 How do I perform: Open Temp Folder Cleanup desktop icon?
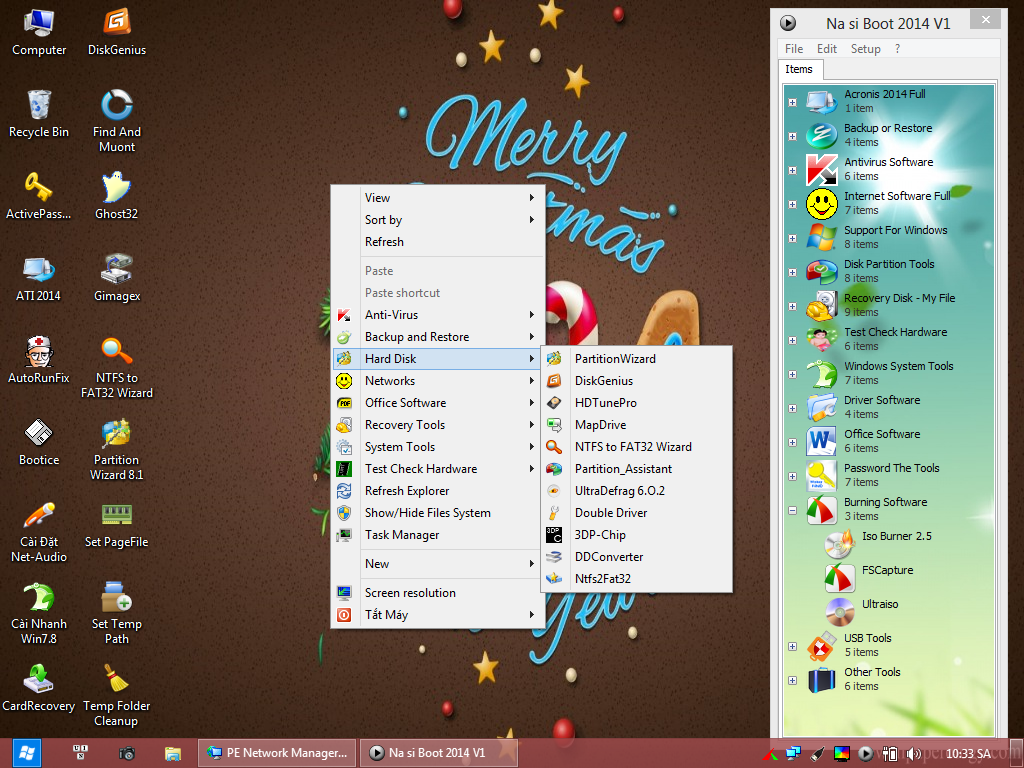(x=116, y=696)
